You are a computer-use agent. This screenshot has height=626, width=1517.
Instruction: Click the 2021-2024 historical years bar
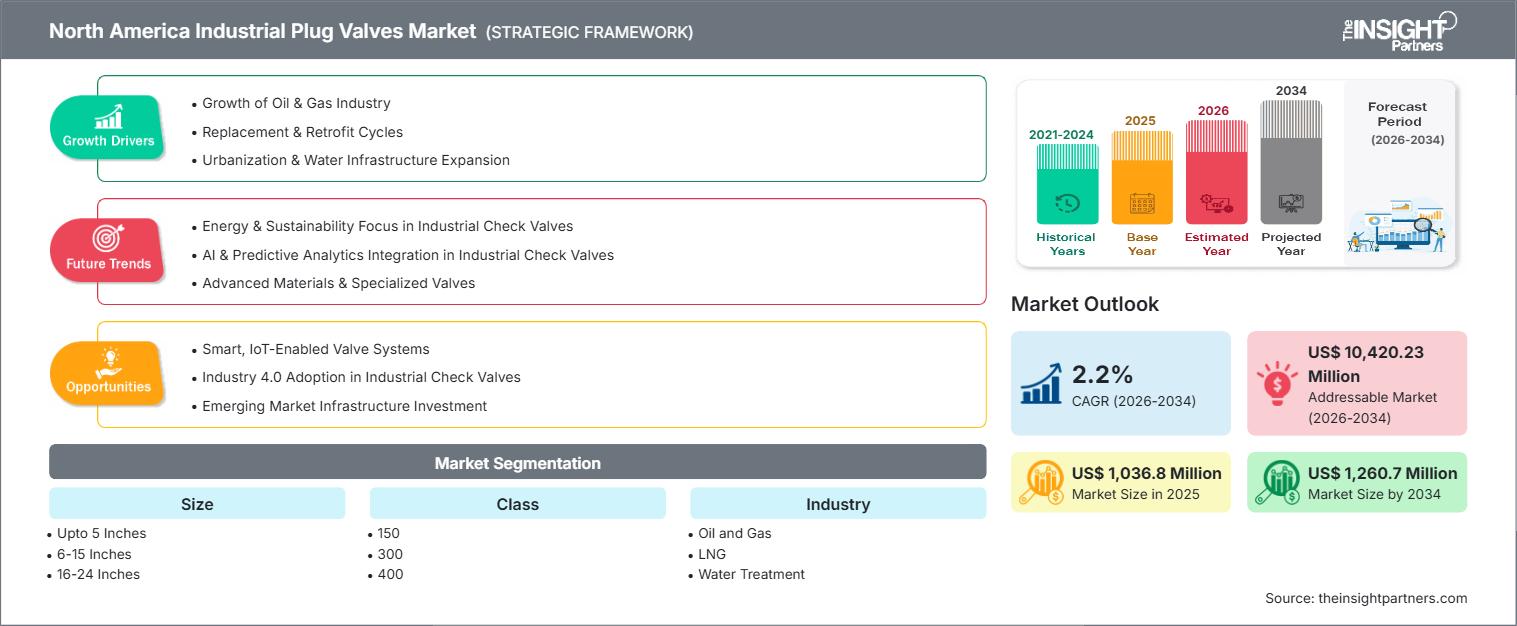point(1067,184)
